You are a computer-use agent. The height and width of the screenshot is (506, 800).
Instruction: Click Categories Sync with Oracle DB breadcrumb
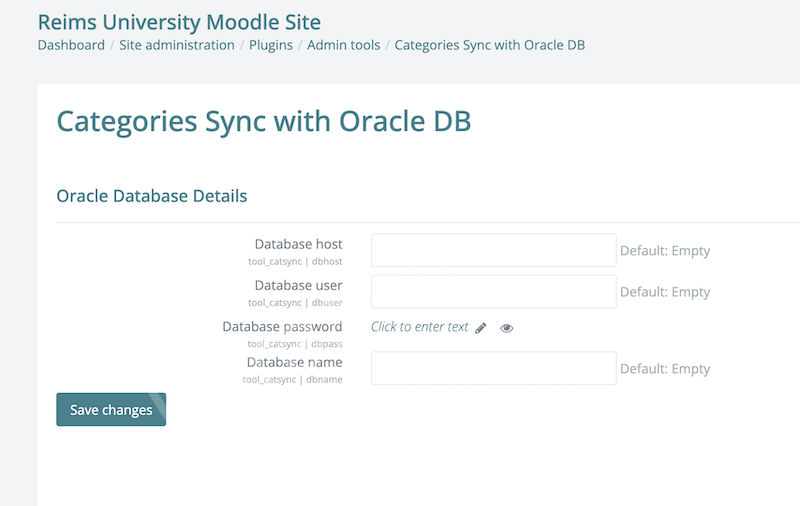pyautogui.click(x=489, y=45)
